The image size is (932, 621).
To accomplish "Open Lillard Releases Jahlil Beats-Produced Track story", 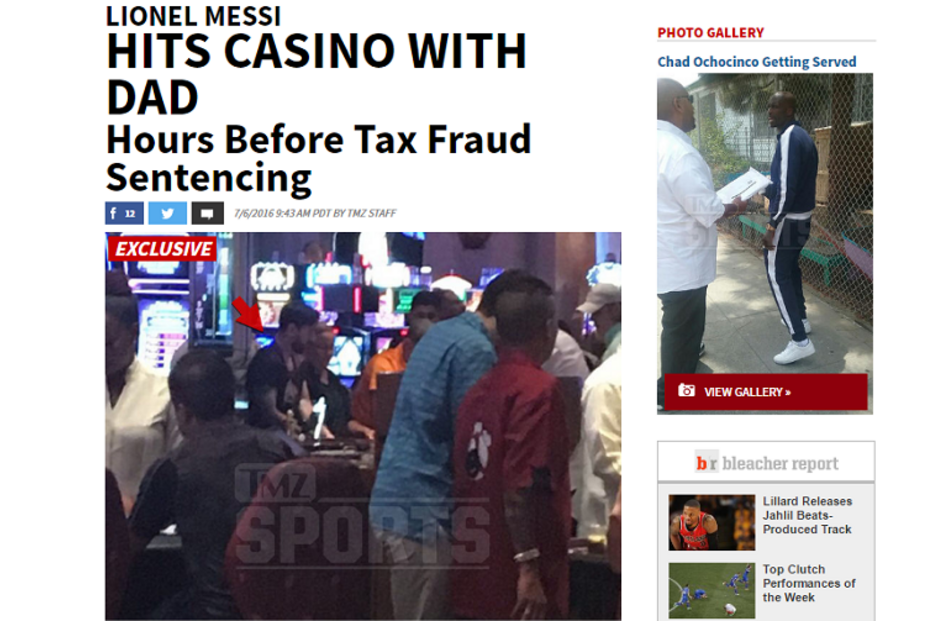I will point(807,515).
